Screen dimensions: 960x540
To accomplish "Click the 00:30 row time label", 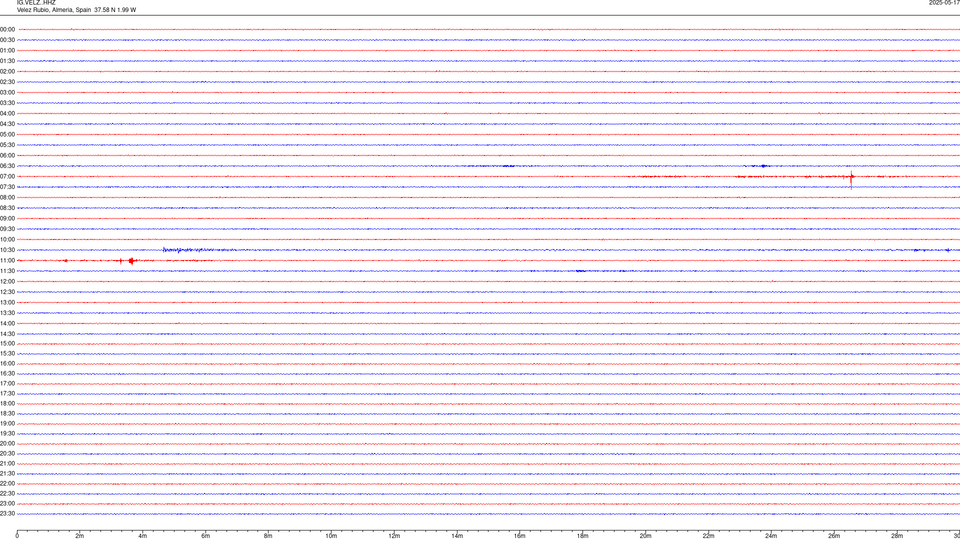I will click(8, 40).
